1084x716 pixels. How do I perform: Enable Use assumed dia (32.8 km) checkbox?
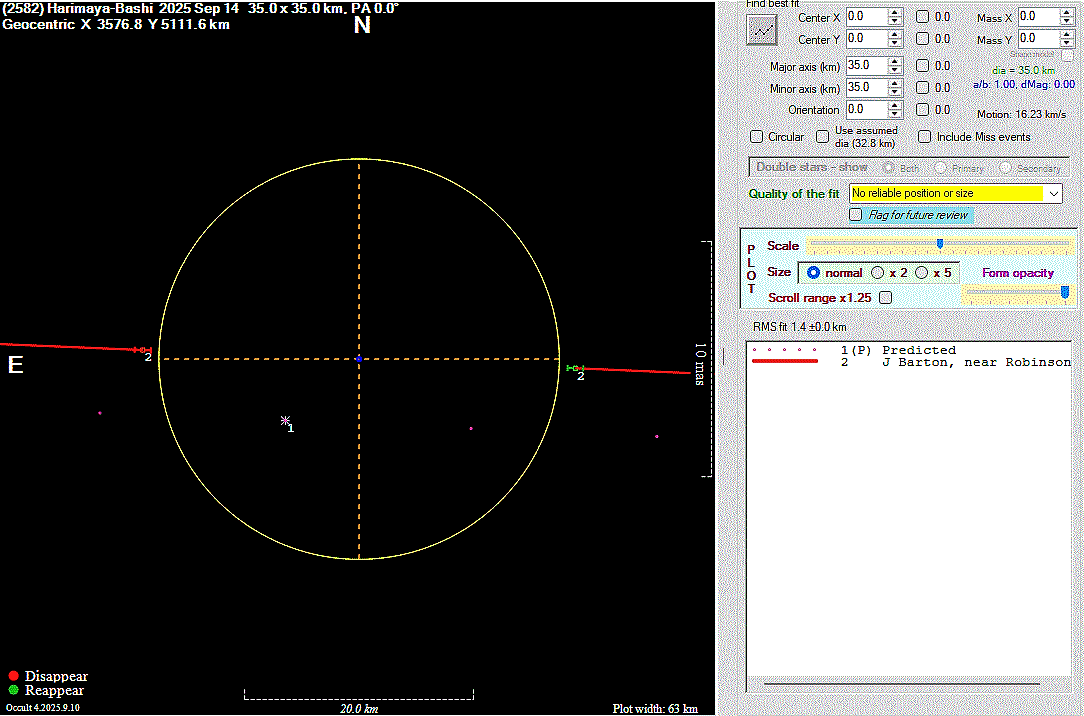pos(822,137)
